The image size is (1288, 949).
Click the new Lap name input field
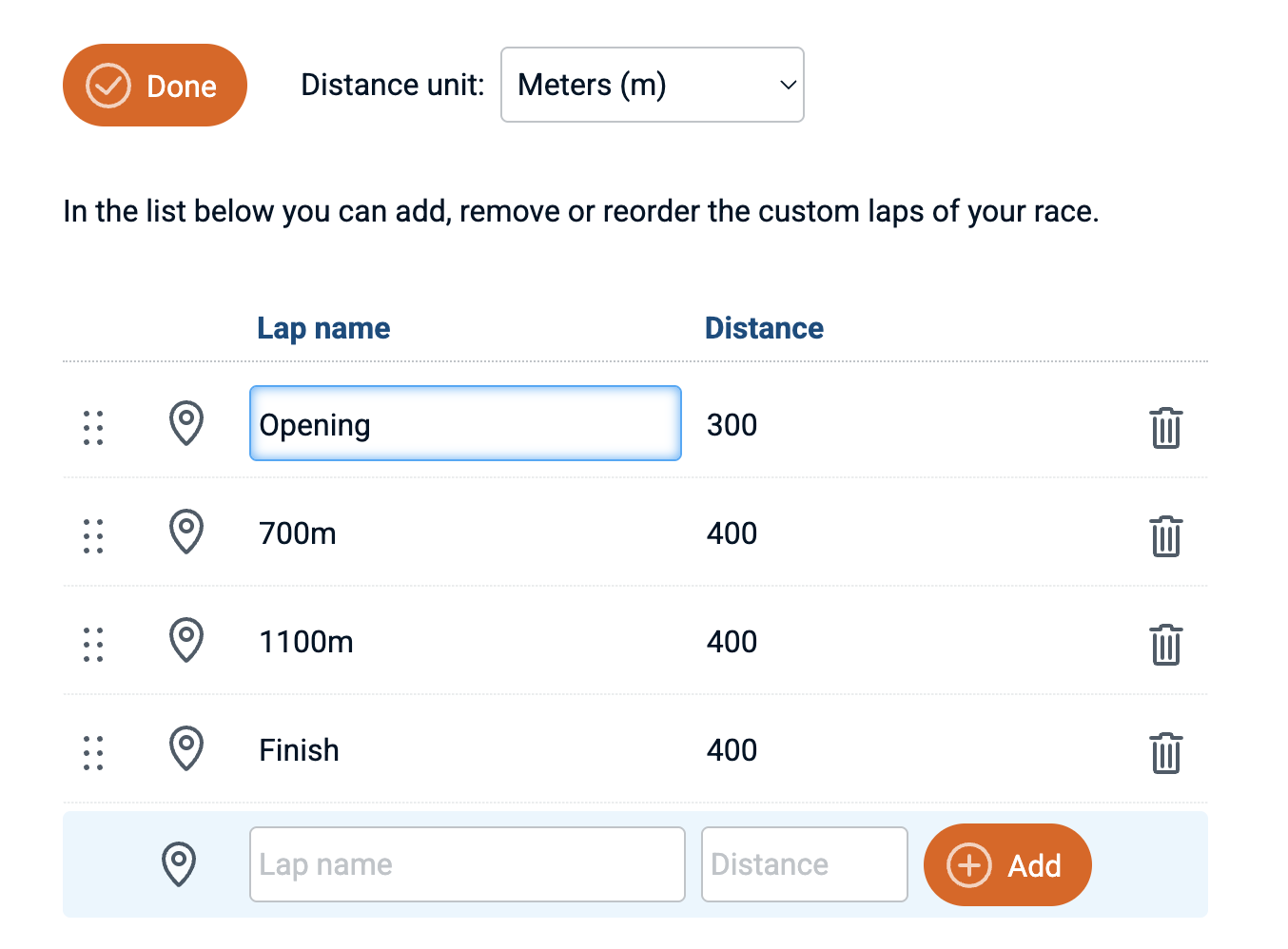pos(467,864)
